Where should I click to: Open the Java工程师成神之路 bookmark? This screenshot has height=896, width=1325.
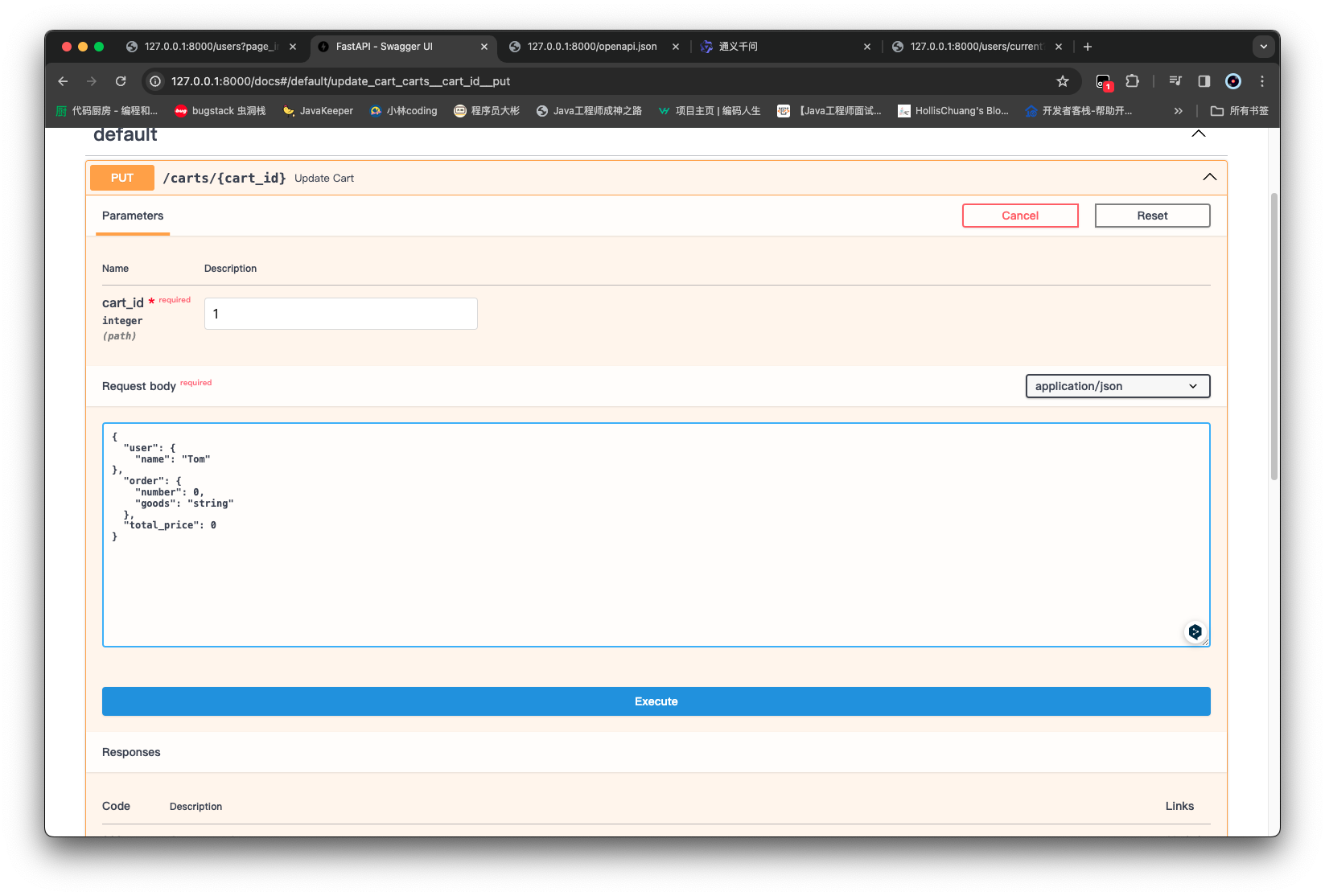click(x=589, y=111)
